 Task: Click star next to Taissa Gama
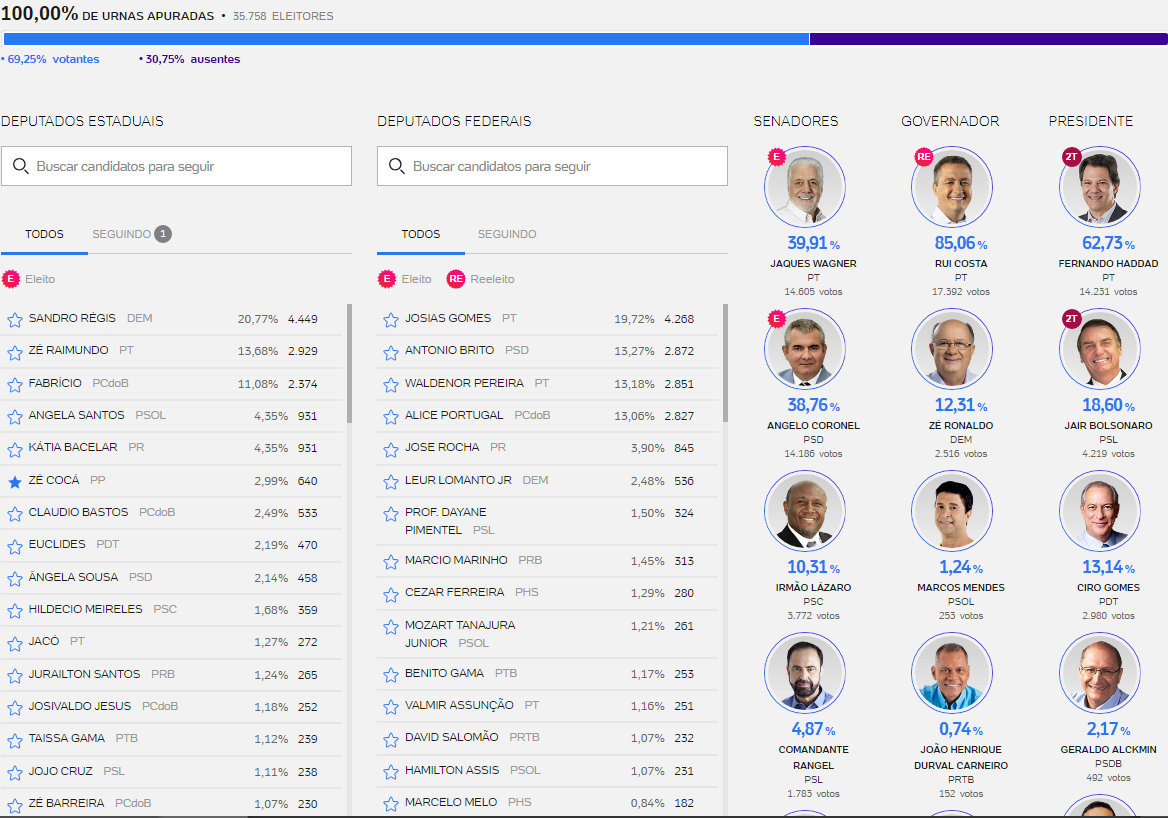15,741
